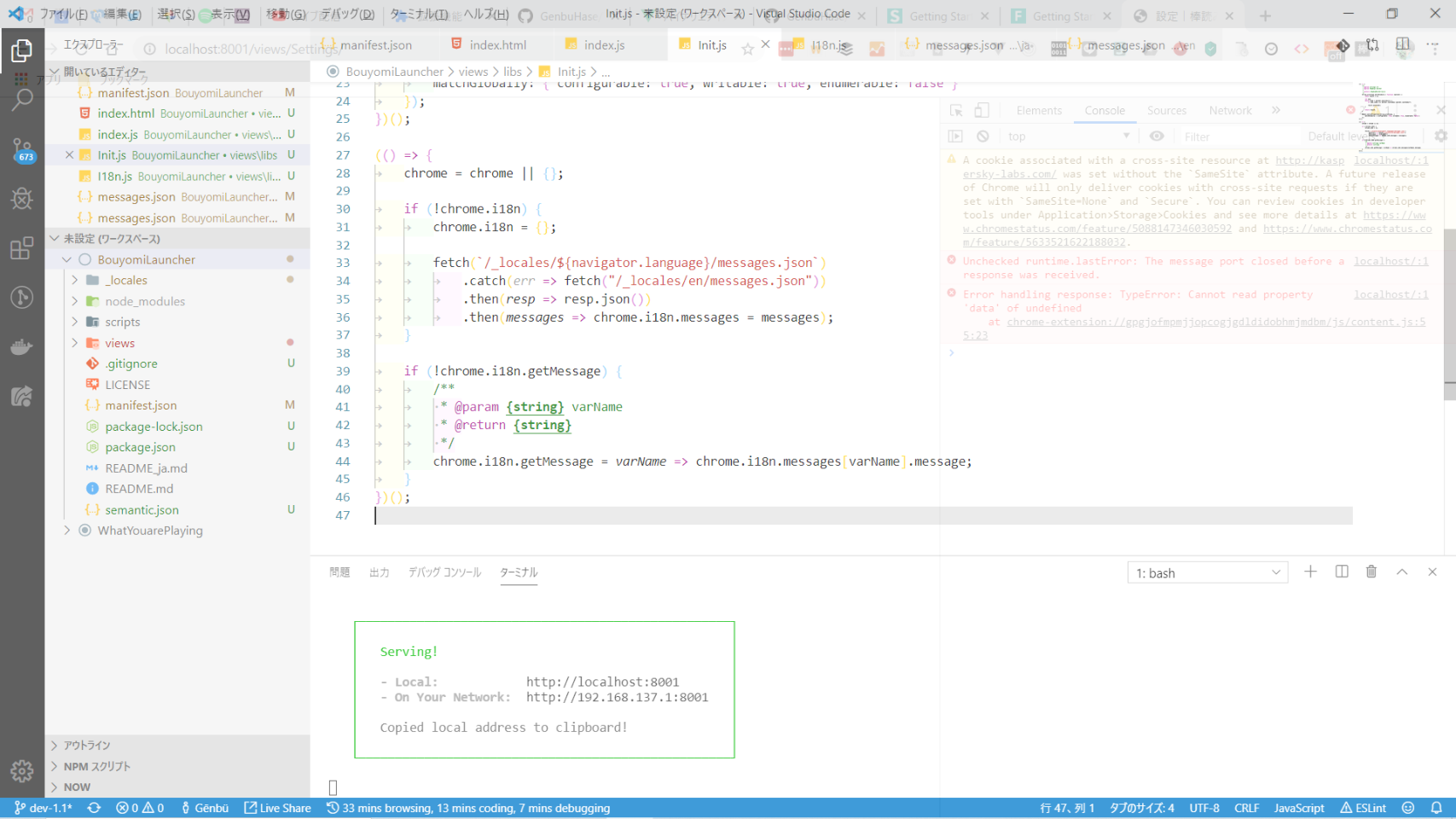This screenshot has height=819, width=1456.
Task: Maximize terminal panel with up chevron
Action: coord(1402,572)
